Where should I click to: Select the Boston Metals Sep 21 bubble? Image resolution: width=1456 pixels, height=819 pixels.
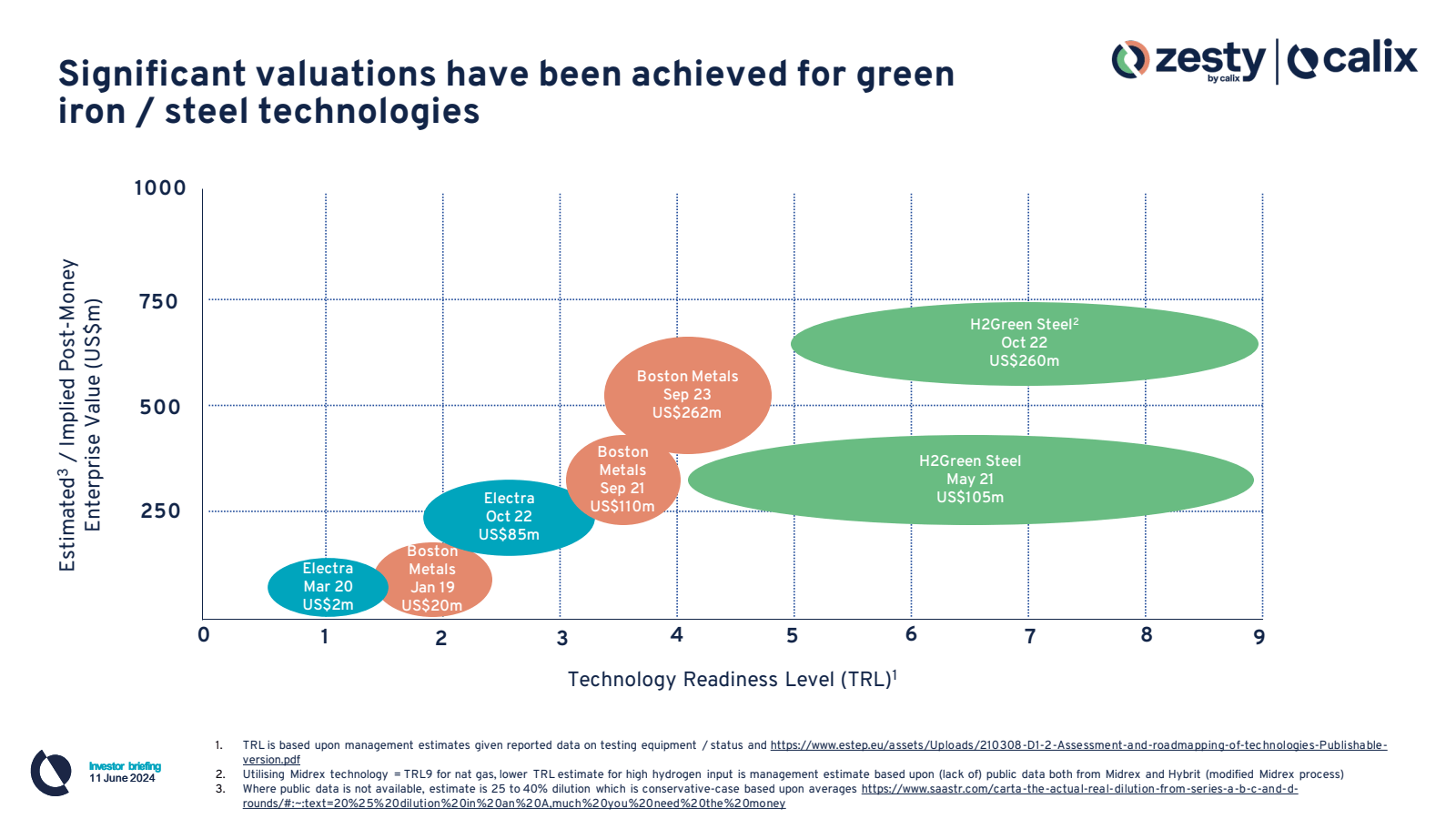coord(622,480)
